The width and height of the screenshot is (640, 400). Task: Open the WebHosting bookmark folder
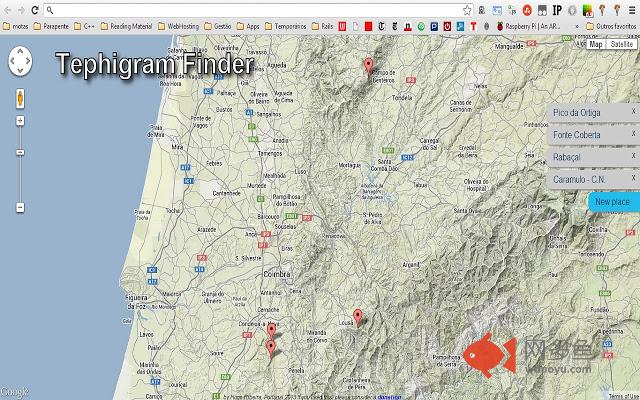coord(178,27)
